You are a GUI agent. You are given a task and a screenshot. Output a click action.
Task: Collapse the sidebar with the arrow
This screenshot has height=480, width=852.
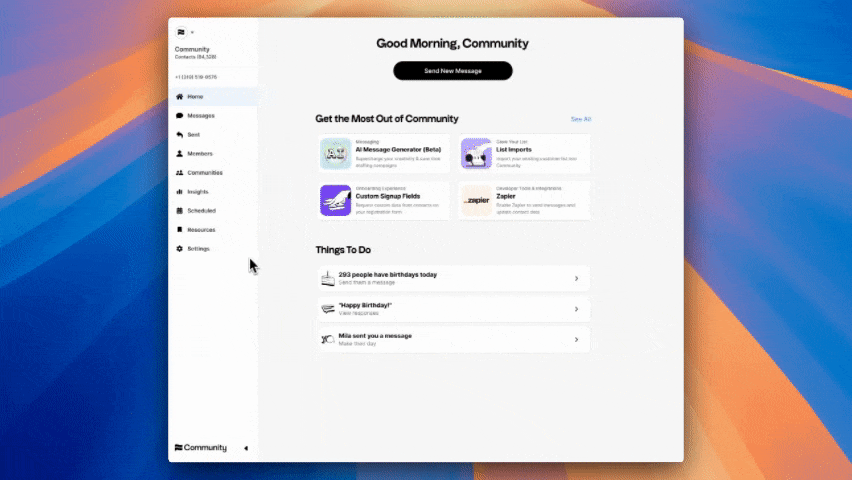[x=246, y=448]
